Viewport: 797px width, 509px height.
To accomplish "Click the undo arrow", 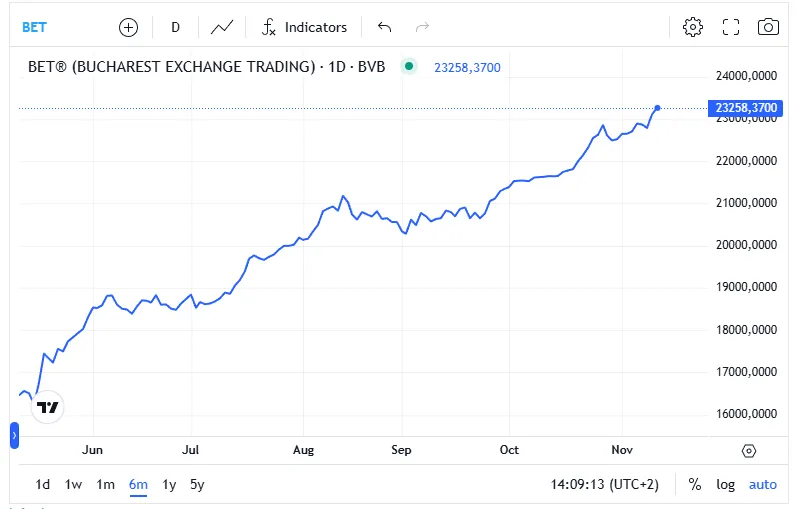I will [384, 27].
